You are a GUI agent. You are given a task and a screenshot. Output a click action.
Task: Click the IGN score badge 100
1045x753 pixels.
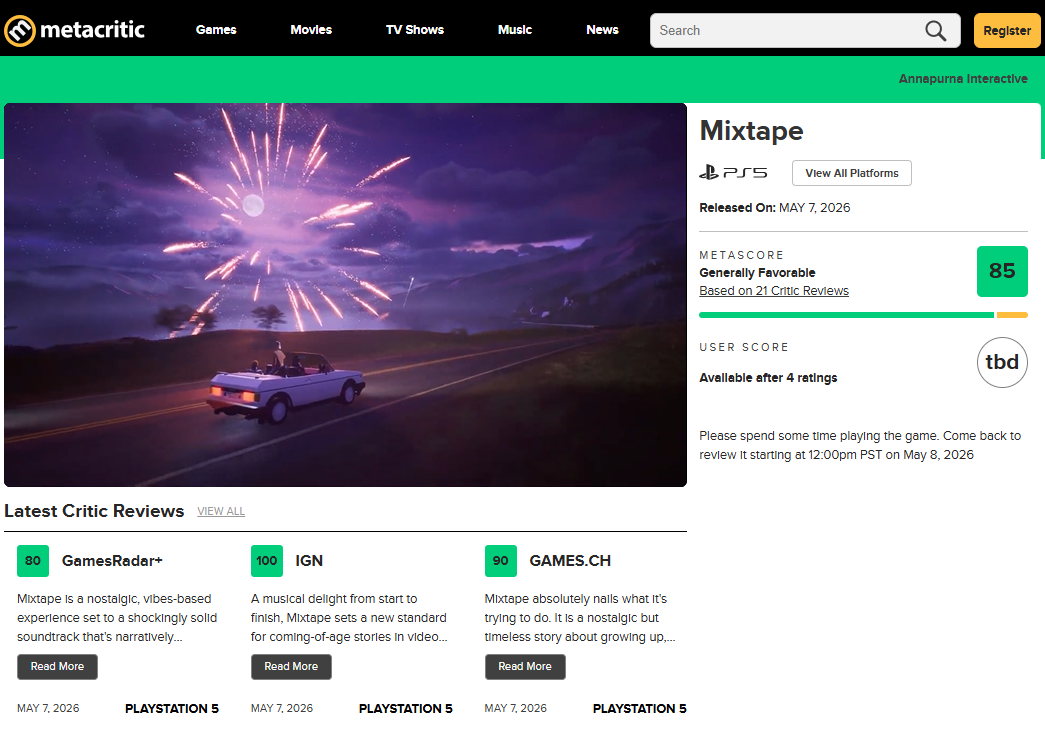point(267,561)
